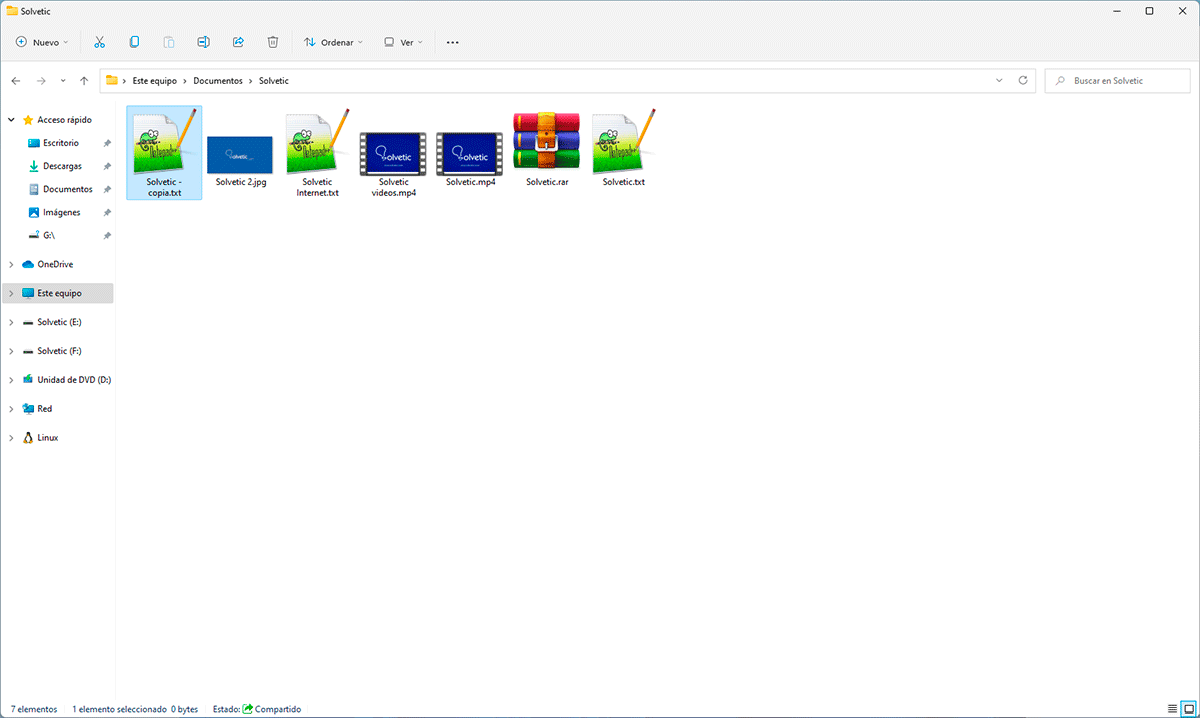1200x718 pixels.
Task: Click the Buscar en Solvetic field
Action: [1118, 80]
